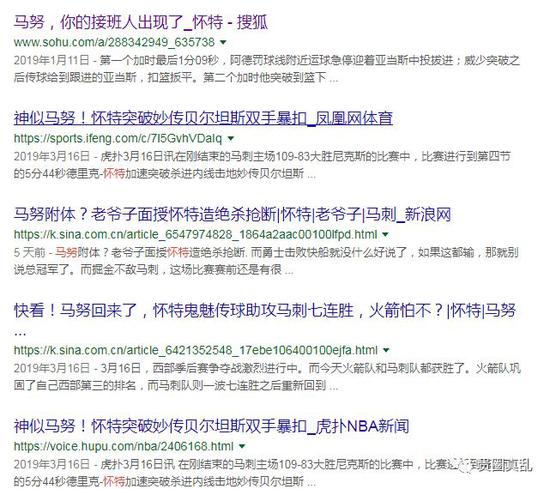
Task: Expand dropdown arrow next to voice.hupu.com URL
Action: click(x=242, y=447)
